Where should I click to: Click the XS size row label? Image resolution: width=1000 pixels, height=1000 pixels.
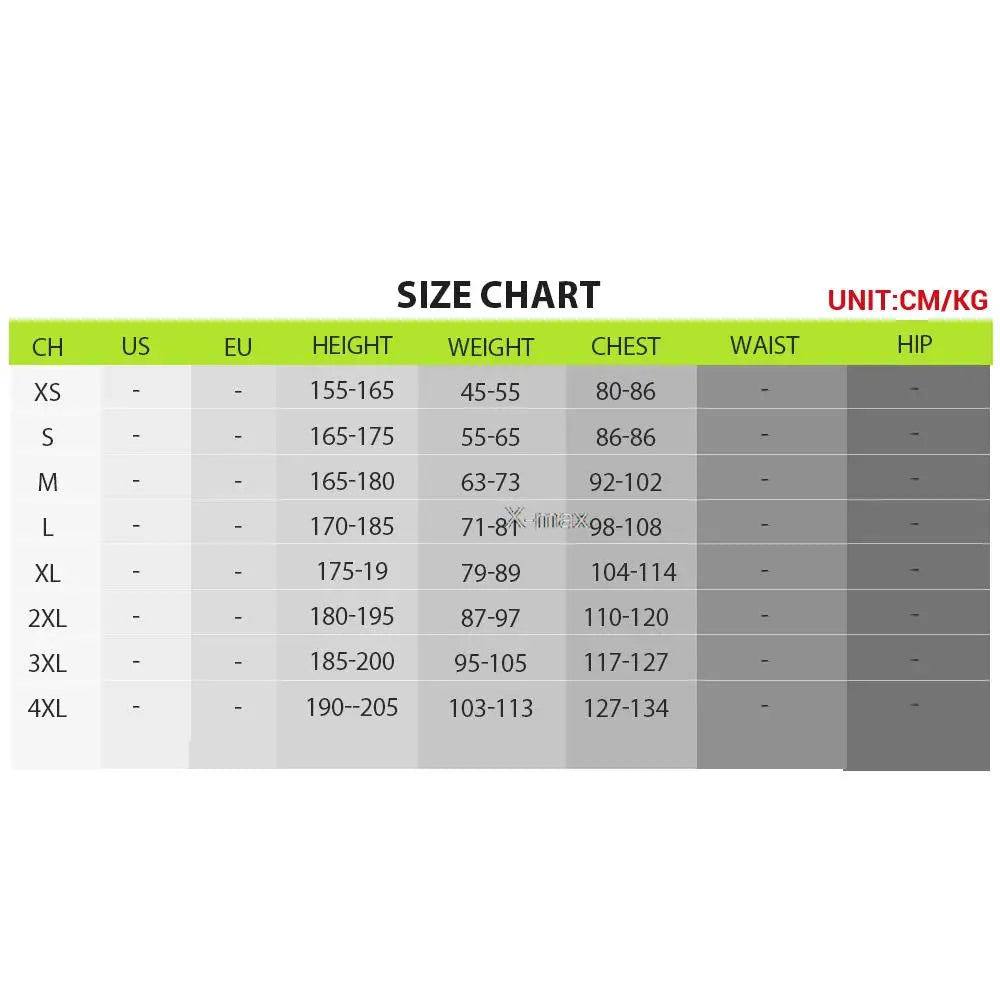(47, 392)
